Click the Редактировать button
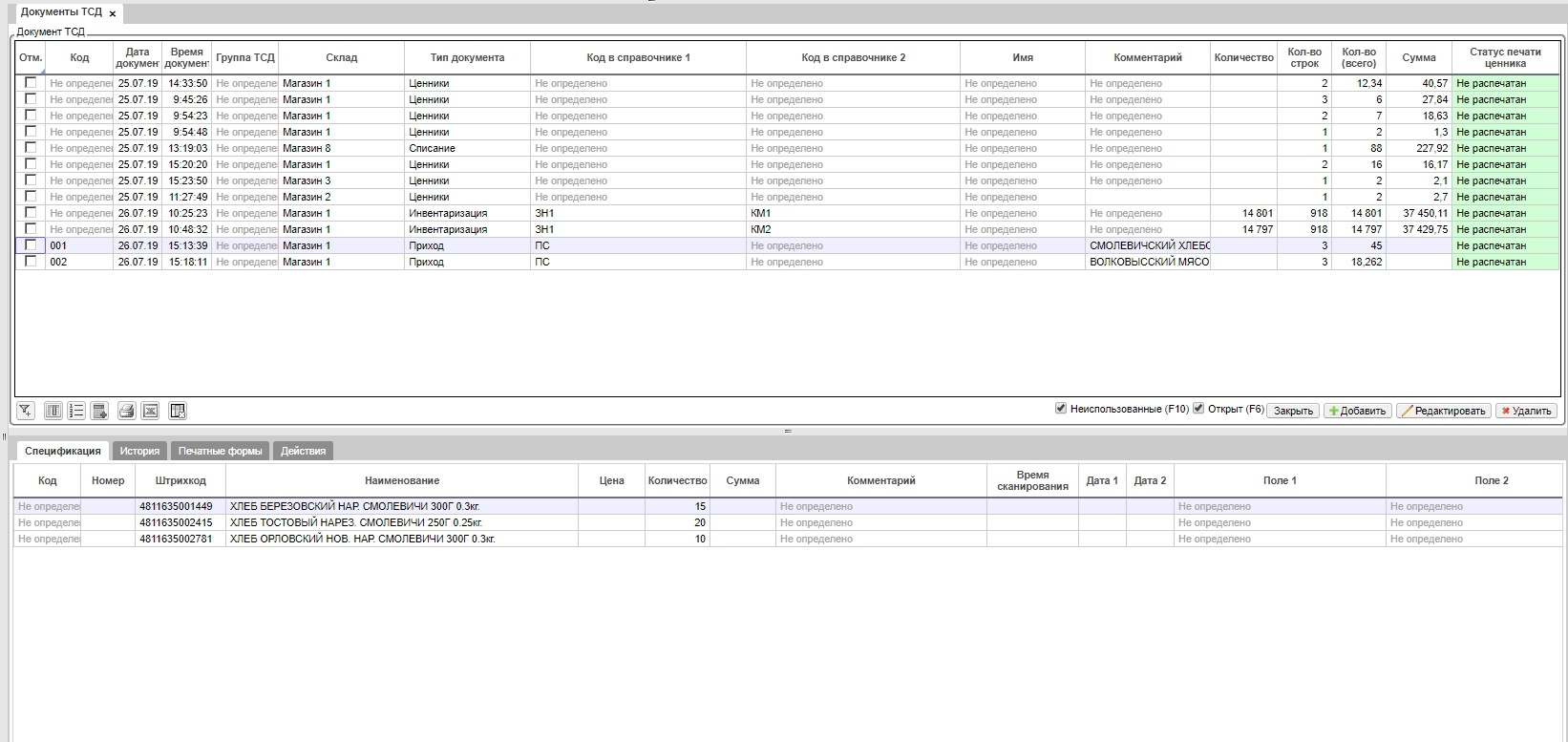This screenshot has height=742, width=1568. coord(1444,411)
